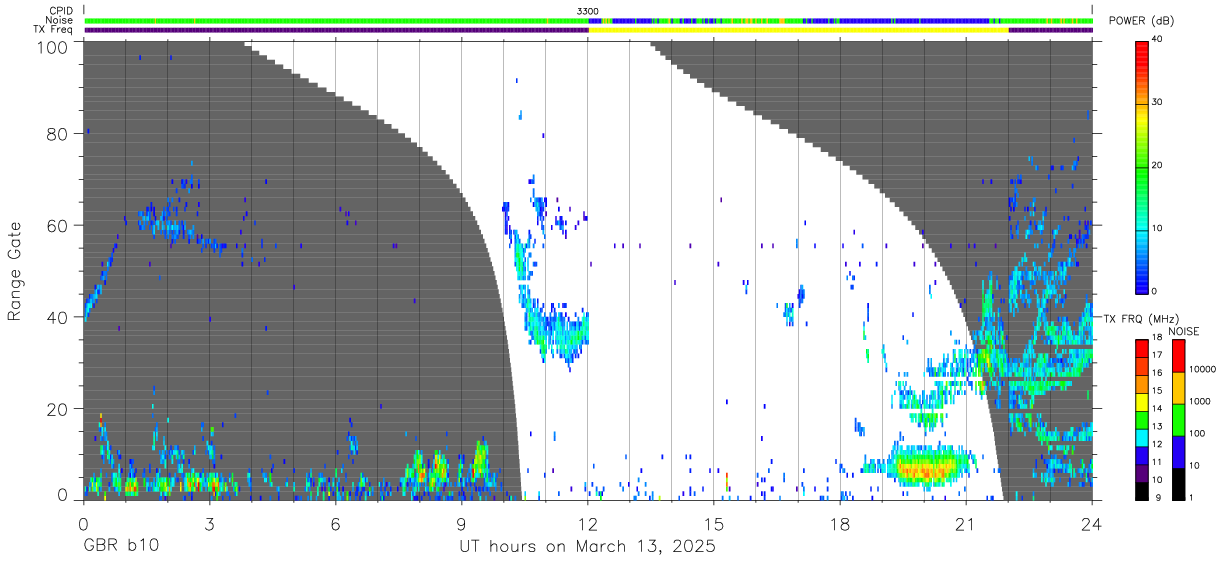Click the 1 label on NOISE legend
This screenshot has width=1228, height=567.
coord(1192,497)
